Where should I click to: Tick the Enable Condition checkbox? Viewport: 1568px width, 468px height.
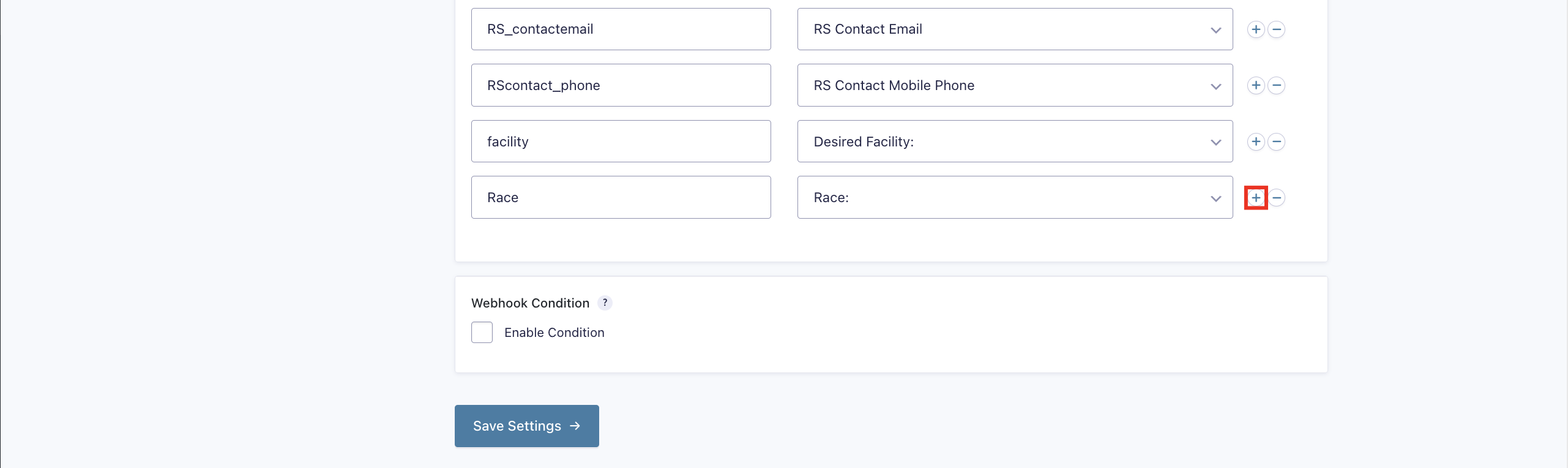(482, 333)
